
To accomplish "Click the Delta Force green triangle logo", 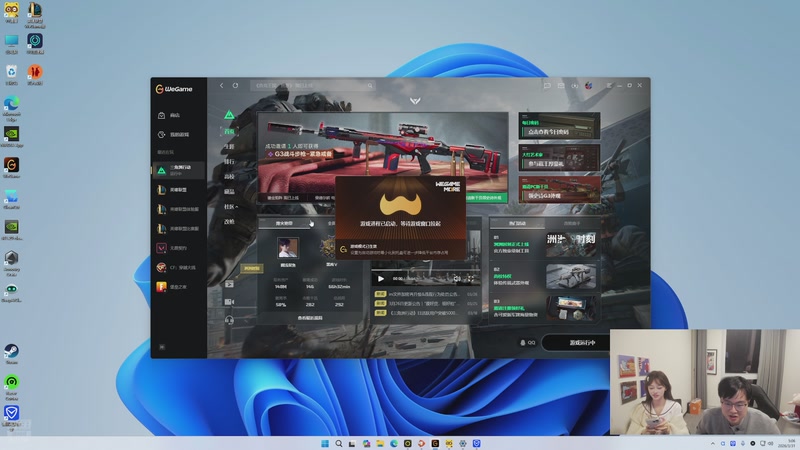I will pos(230,115).
